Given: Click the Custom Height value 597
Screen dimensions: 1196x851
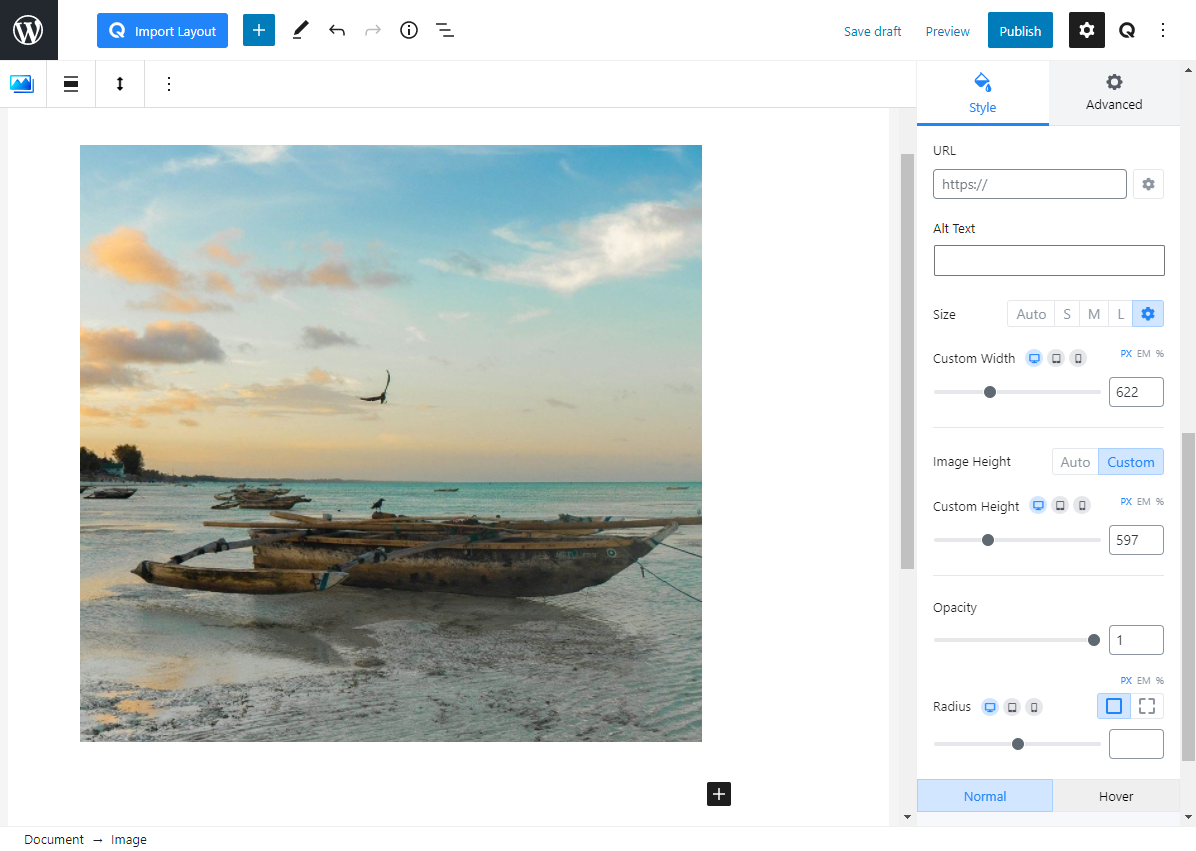Looking at the screenshot, I should 1136,540.
